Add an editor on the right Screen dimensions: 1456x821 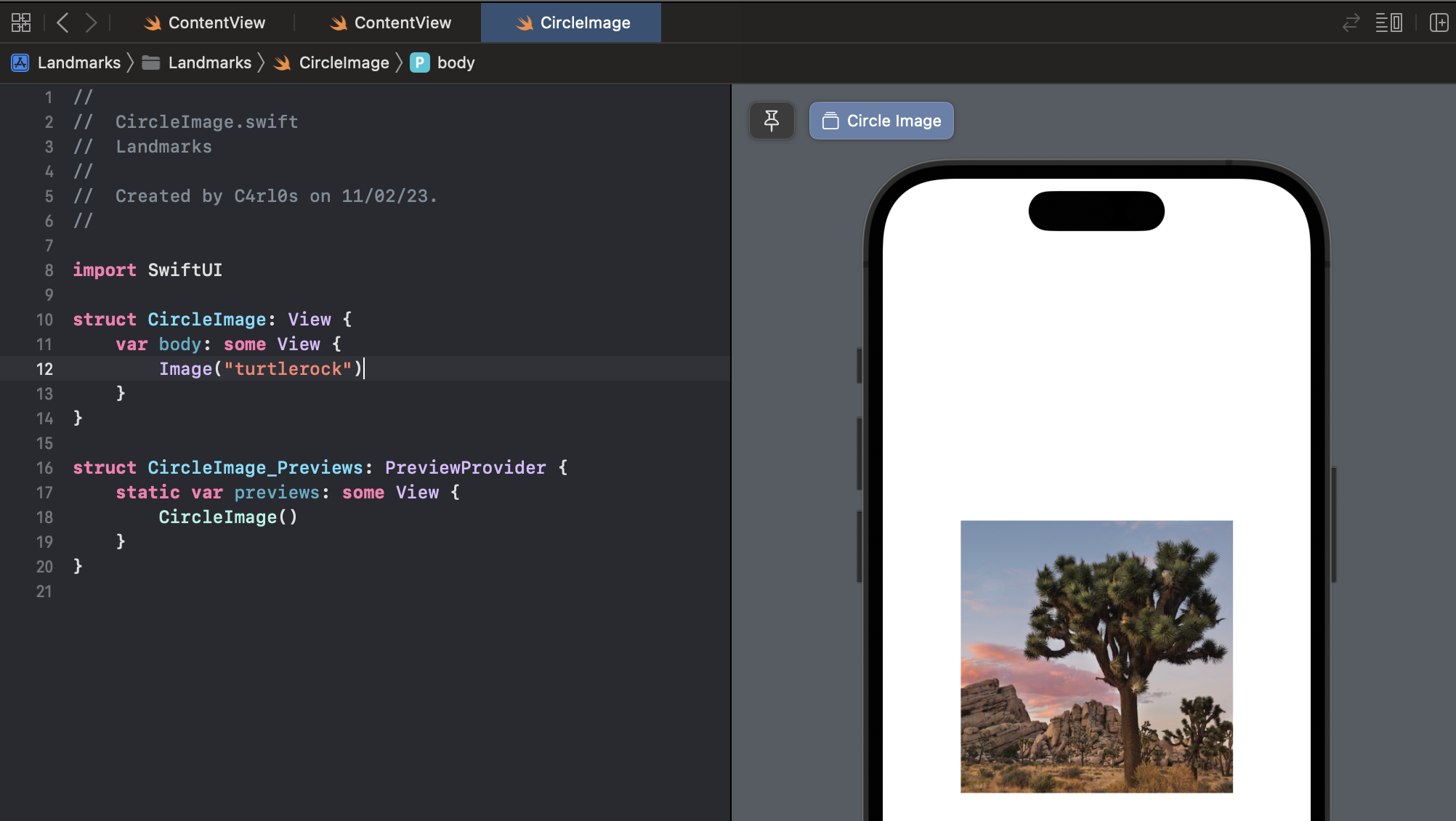point(1439,23)
